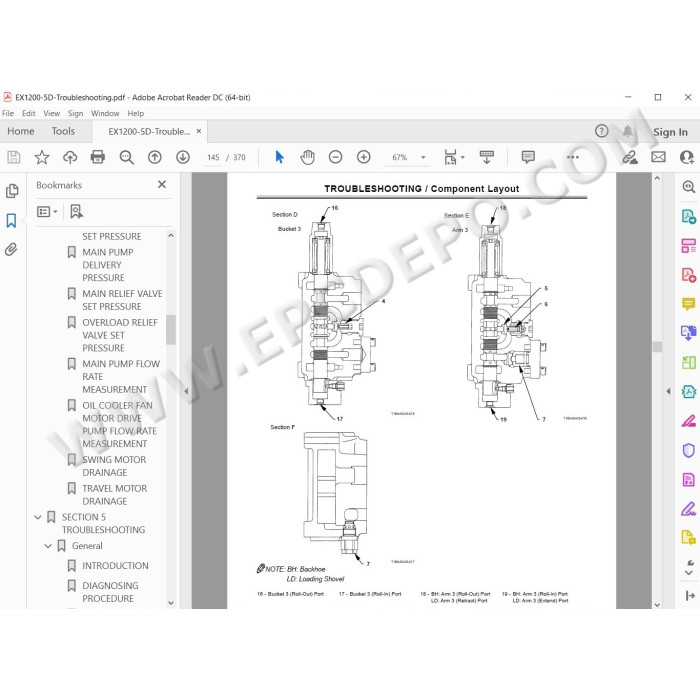Image resolution: width=700 pixels, height=700 pixels.
Task: Collapse the General bookmark group
Action: [48, 546]
